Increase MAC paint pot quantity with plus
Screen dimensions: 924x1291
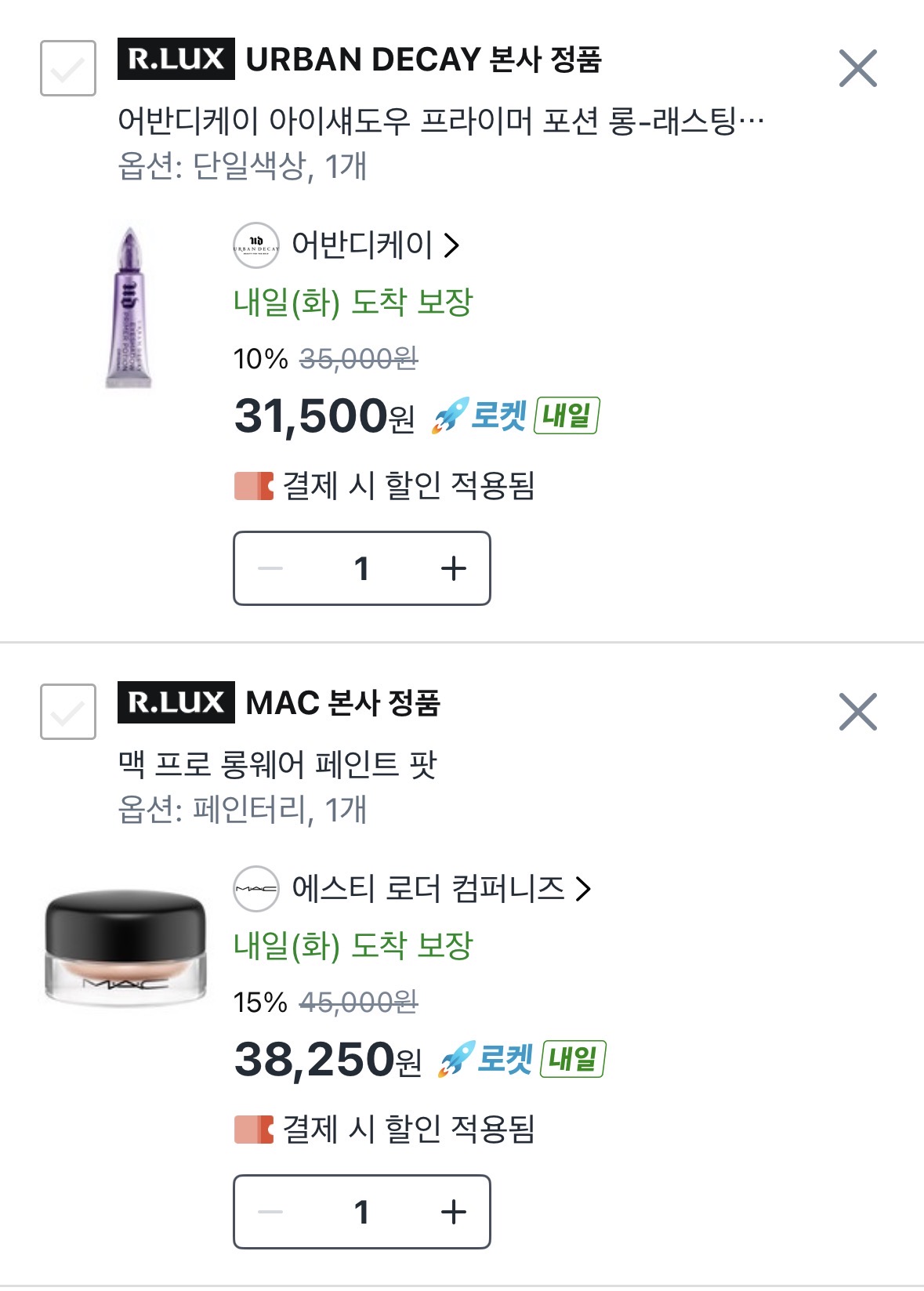pos(453,1212)
